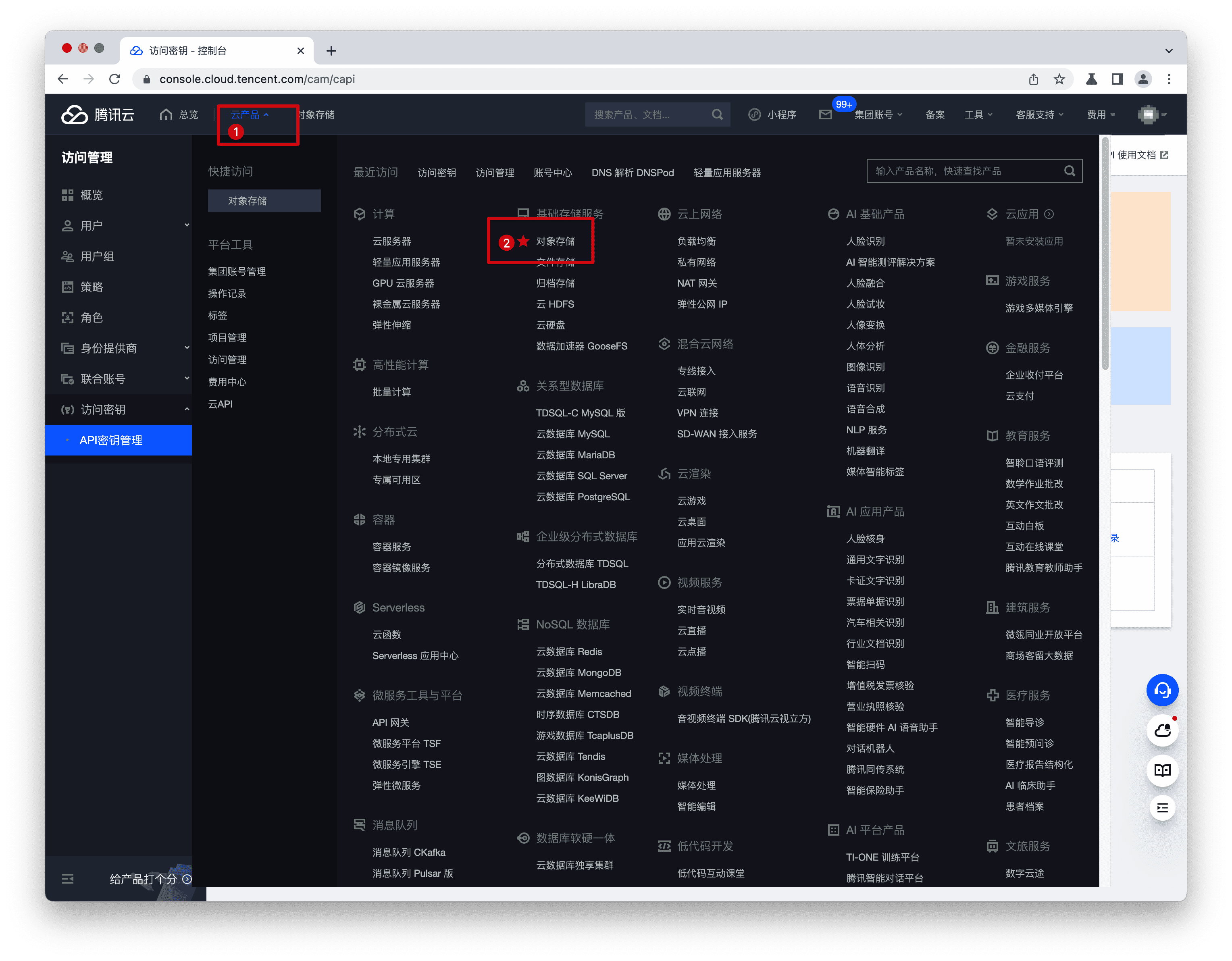This screenshot has width=1232, height=961.
Task: Open 云服务器 product link
Action: [x=391, y=241]
